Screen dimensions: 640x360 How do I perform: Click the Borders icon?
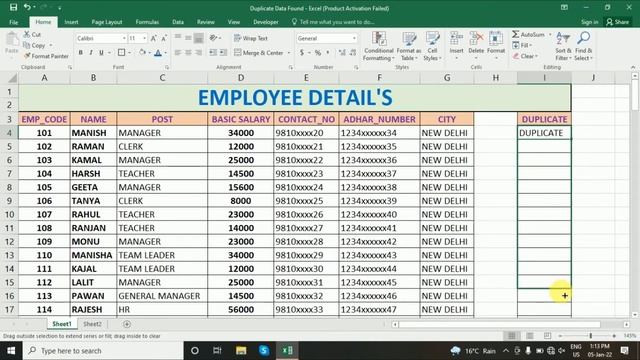[121, 53]
